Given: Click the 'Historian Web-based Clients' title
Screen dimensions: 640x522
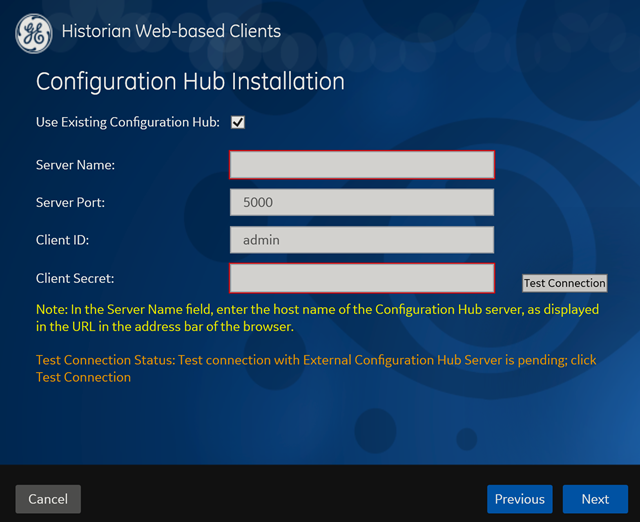Looking at the screenshot, I should point(171,31).
